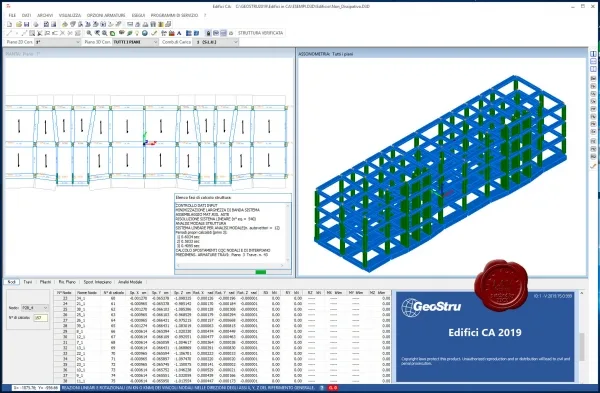Toggle the padlock lock icon

(x=208, y=33)
